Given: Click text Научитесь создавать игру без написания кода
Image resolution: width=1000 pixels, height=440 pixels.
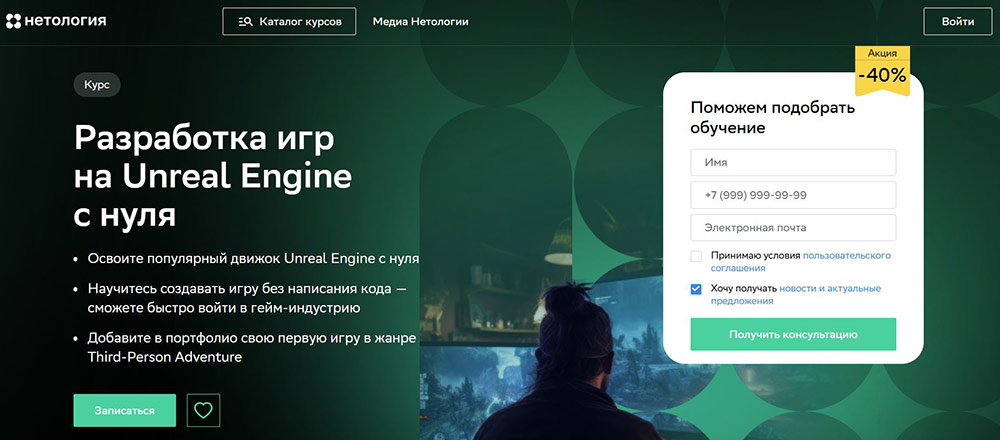Looking at the screenshot, I should coord(247,298).
